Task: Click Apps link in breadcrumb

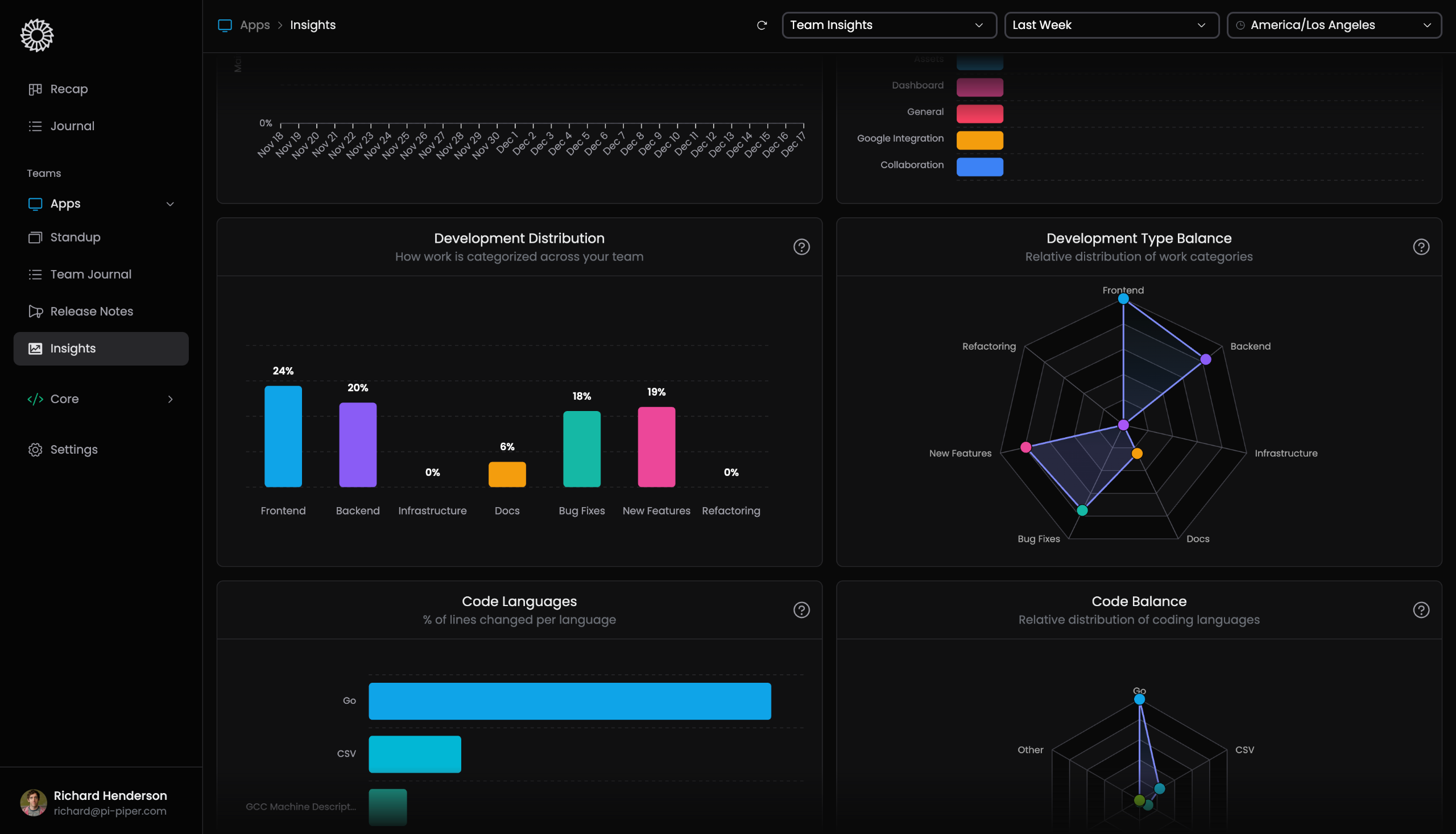Action: click(254, 25)
